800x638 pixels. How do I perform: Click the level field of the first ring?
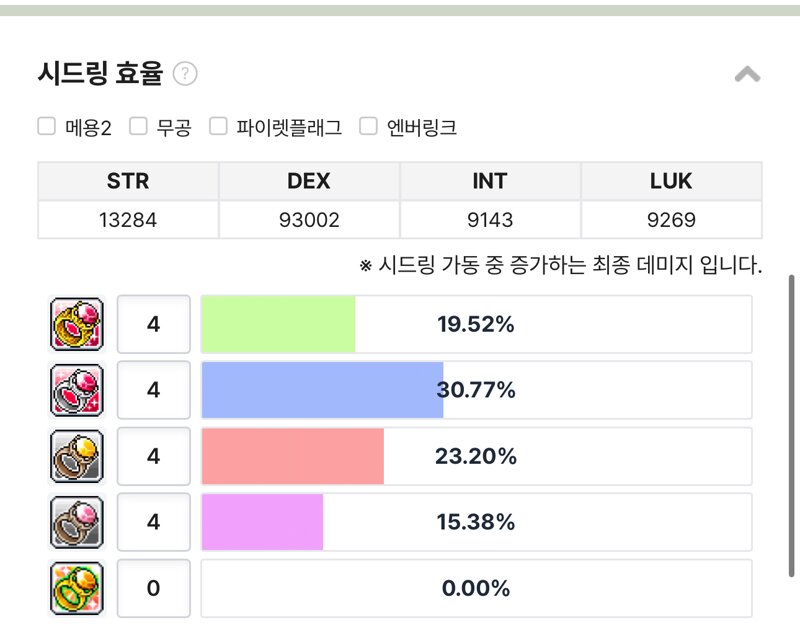153,324
